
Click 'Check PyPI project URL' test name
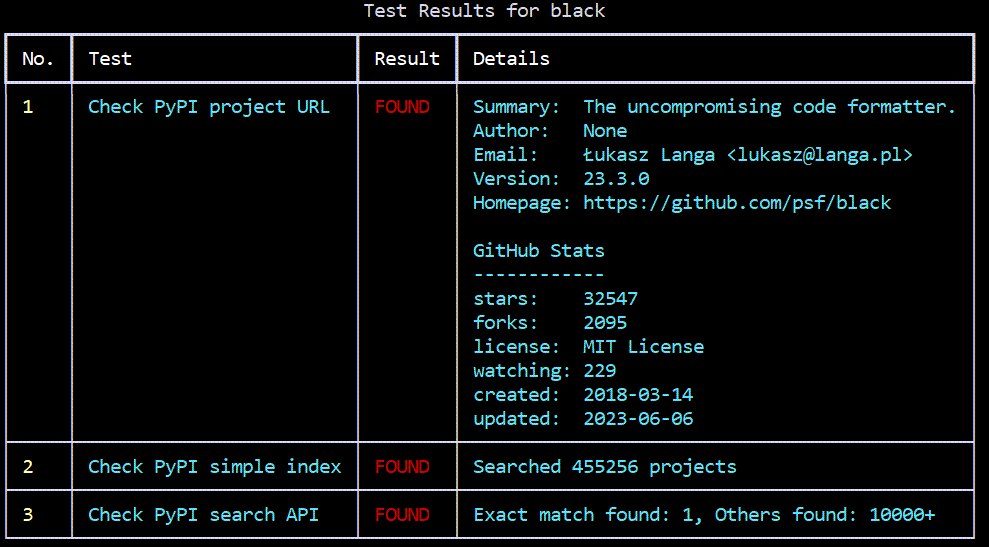[x=209, y=107]
